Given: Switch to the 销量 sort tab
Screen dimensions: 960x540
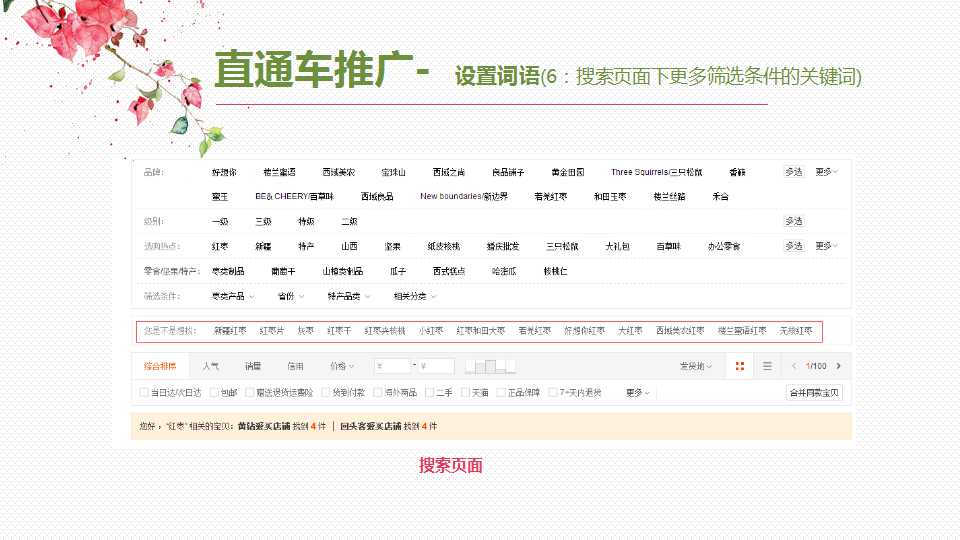Looking at the screenshot, I should (x=253, y=367).
